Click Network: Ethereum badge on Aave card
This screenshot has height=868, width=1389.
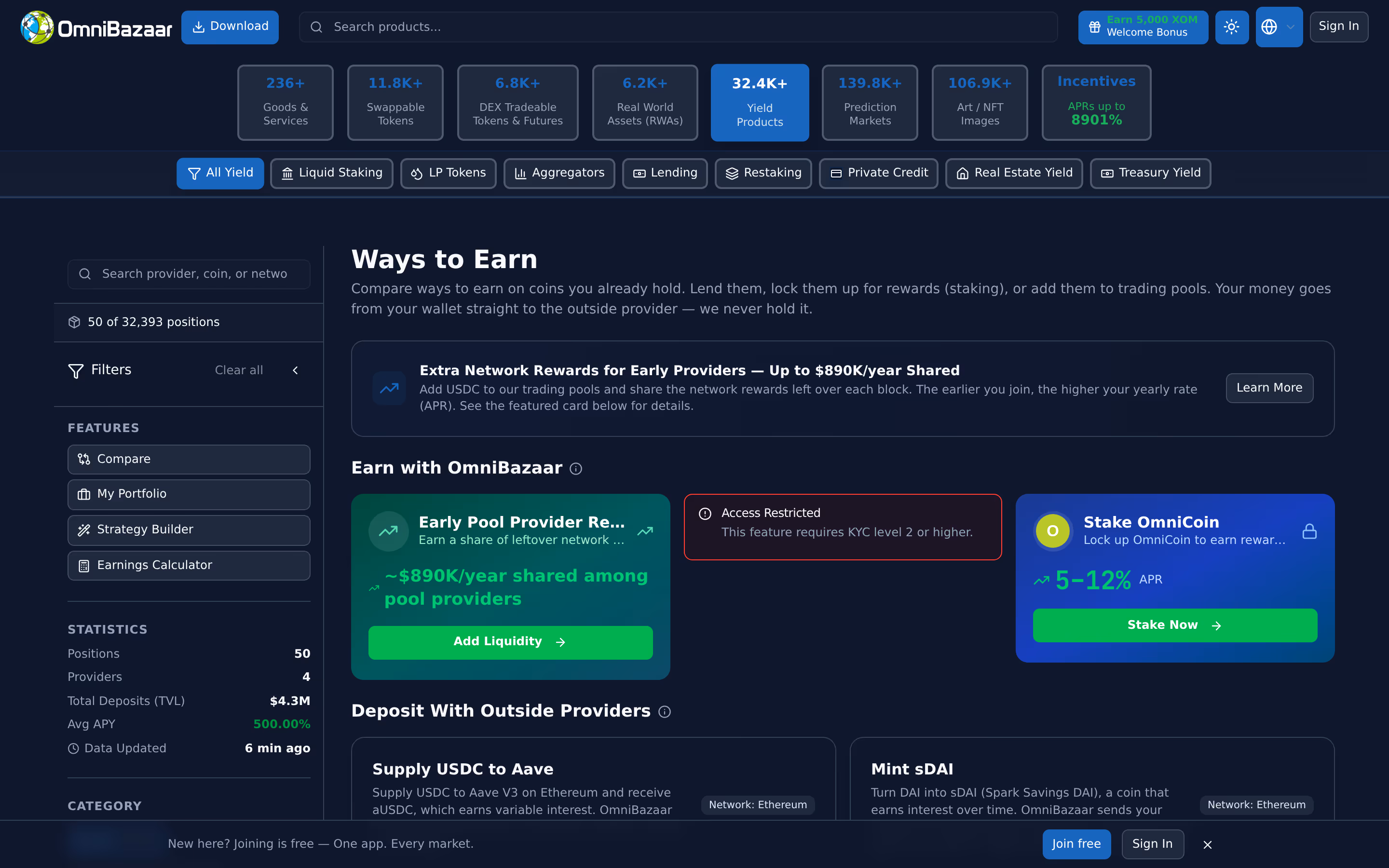[758, 805]
